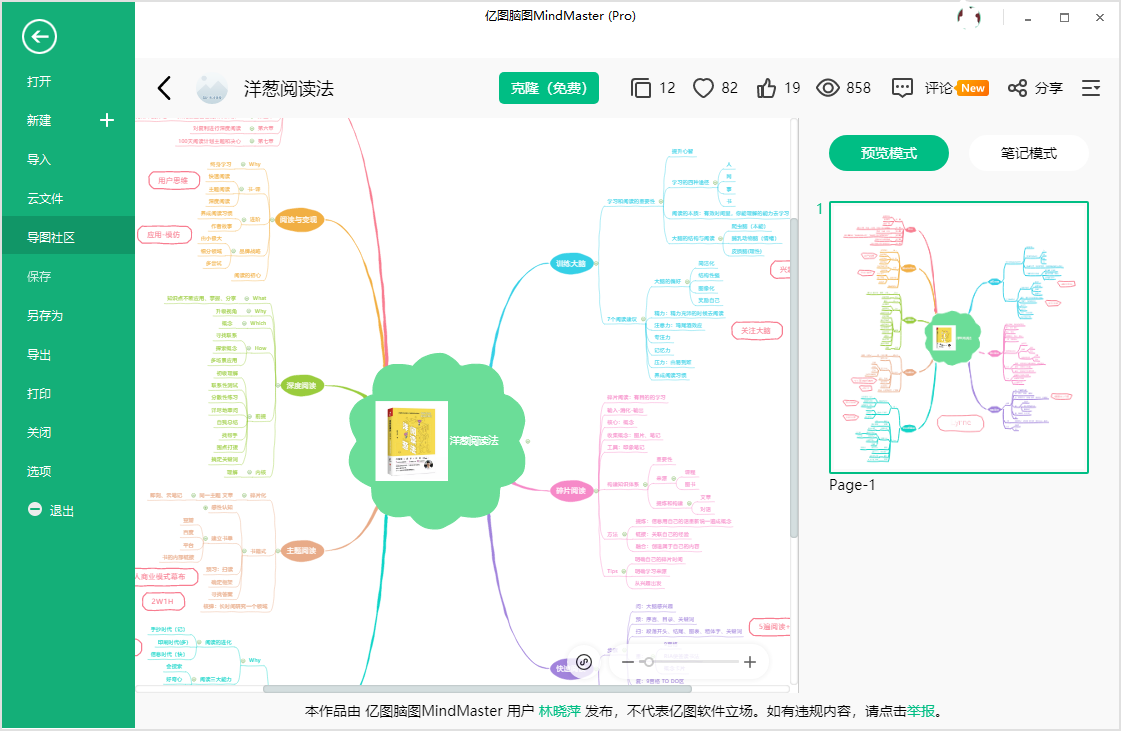Open author link 林晓萍
This screenshot has width=1121, height=731.
tap(559, 711)
